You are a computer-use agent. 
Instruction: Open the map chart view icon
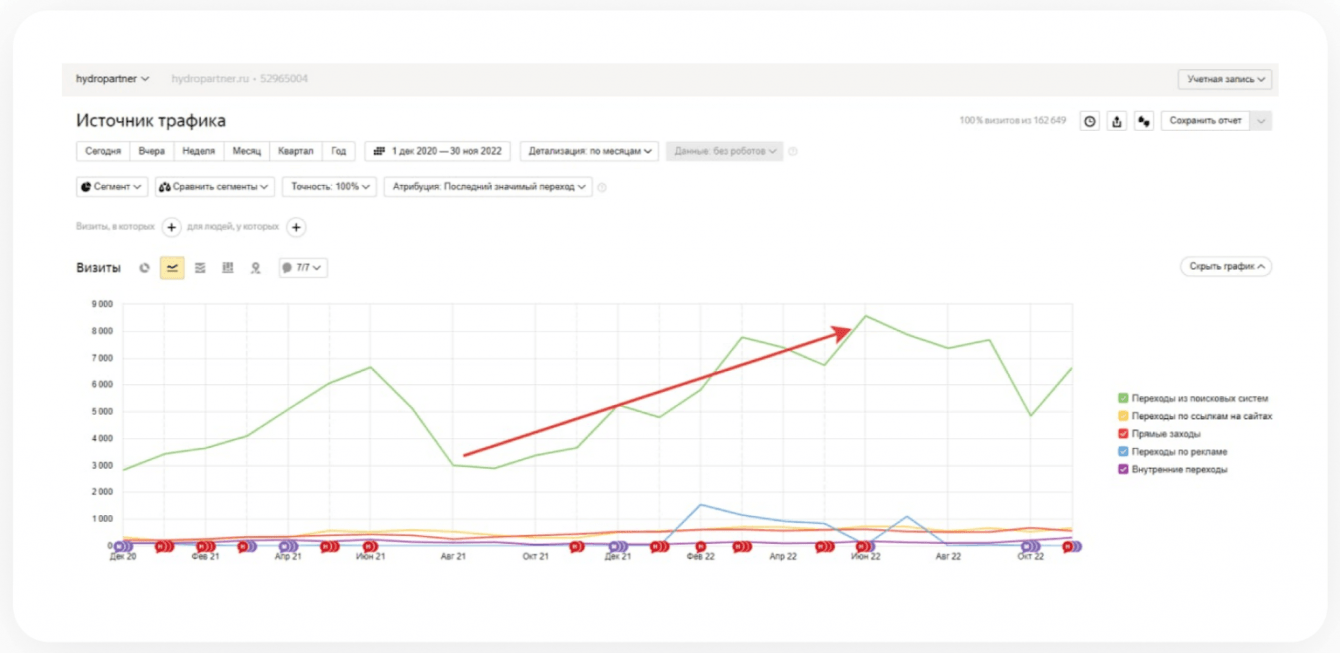[256, 268]
